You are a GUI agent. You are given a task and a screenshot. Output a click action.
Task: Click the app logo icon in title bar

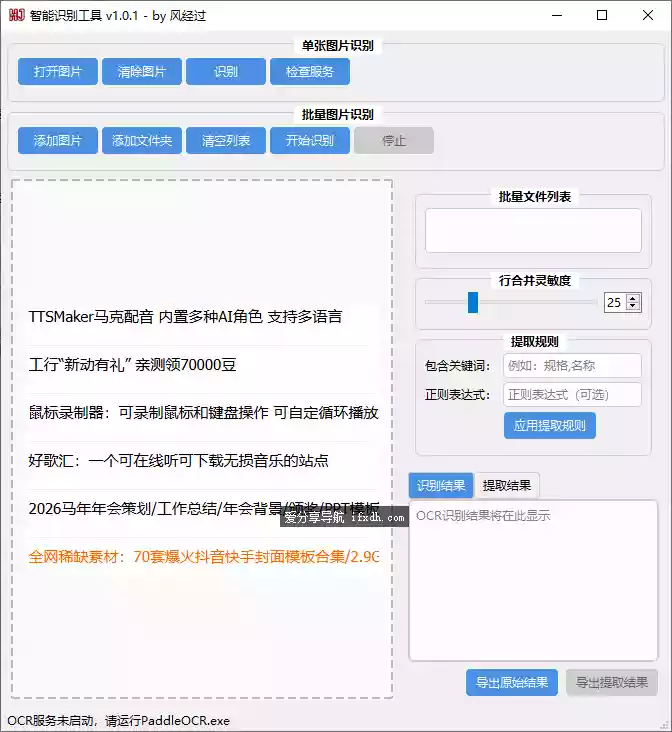tap(16, 15)
